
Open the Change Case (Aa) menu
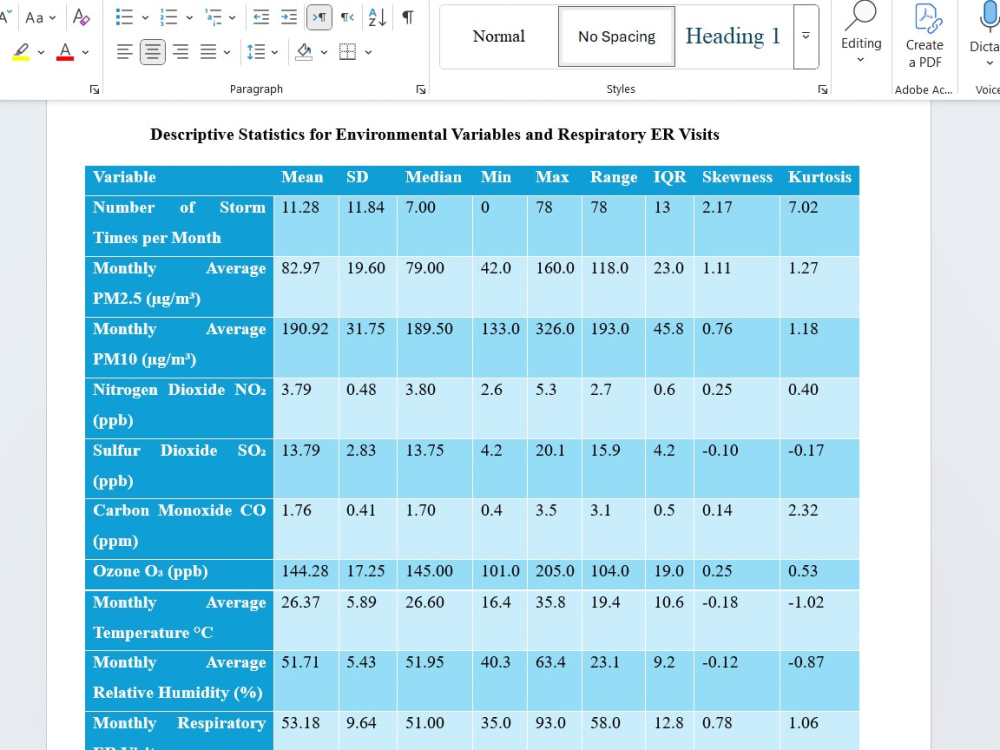tap(40, 17)
